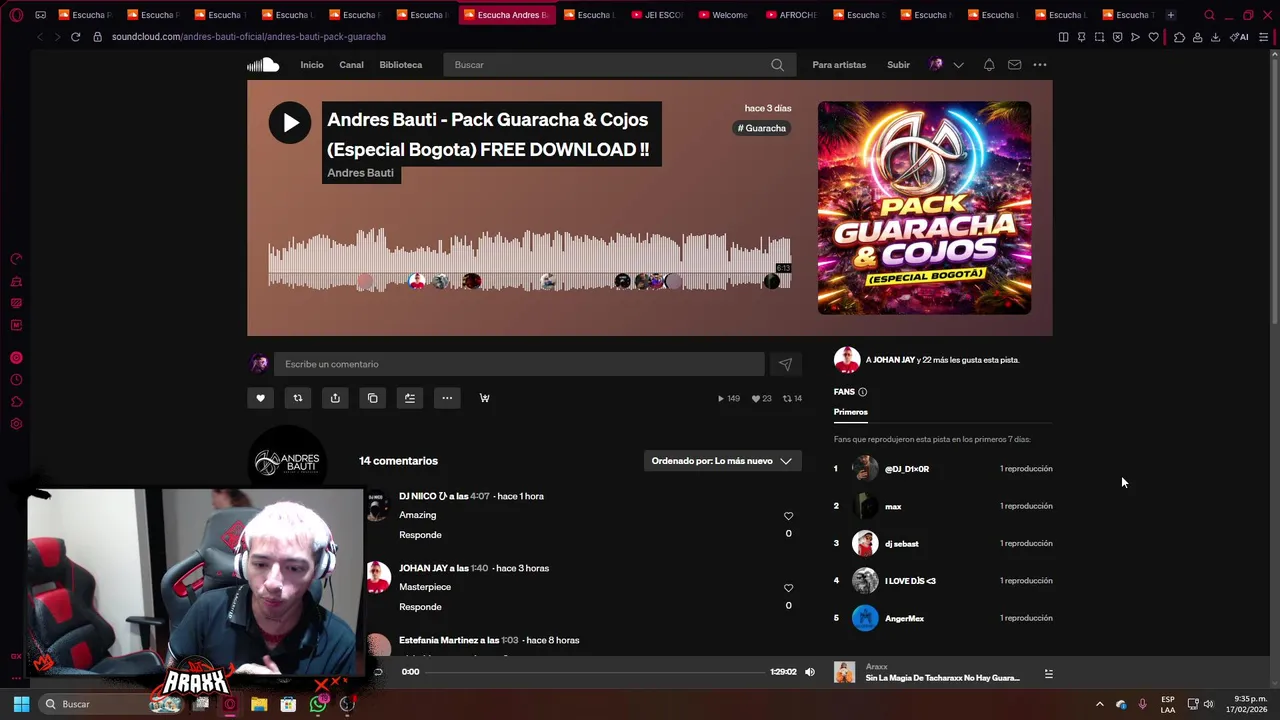Image resolution: width=1280 pixels, height=720 pixels.
Task: Click the SoundCloud logo
Action: click(263, 65)
